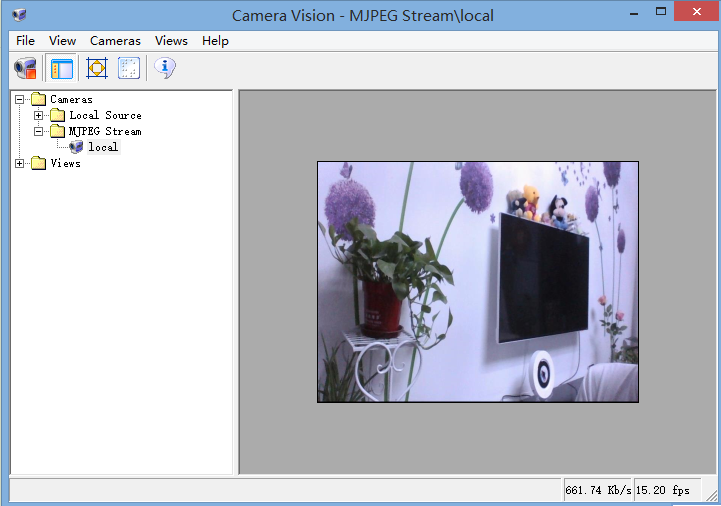The width and height of the screenshot is (721, 506).
Task: Select Local Source label in tree
Action: [105, 115]
